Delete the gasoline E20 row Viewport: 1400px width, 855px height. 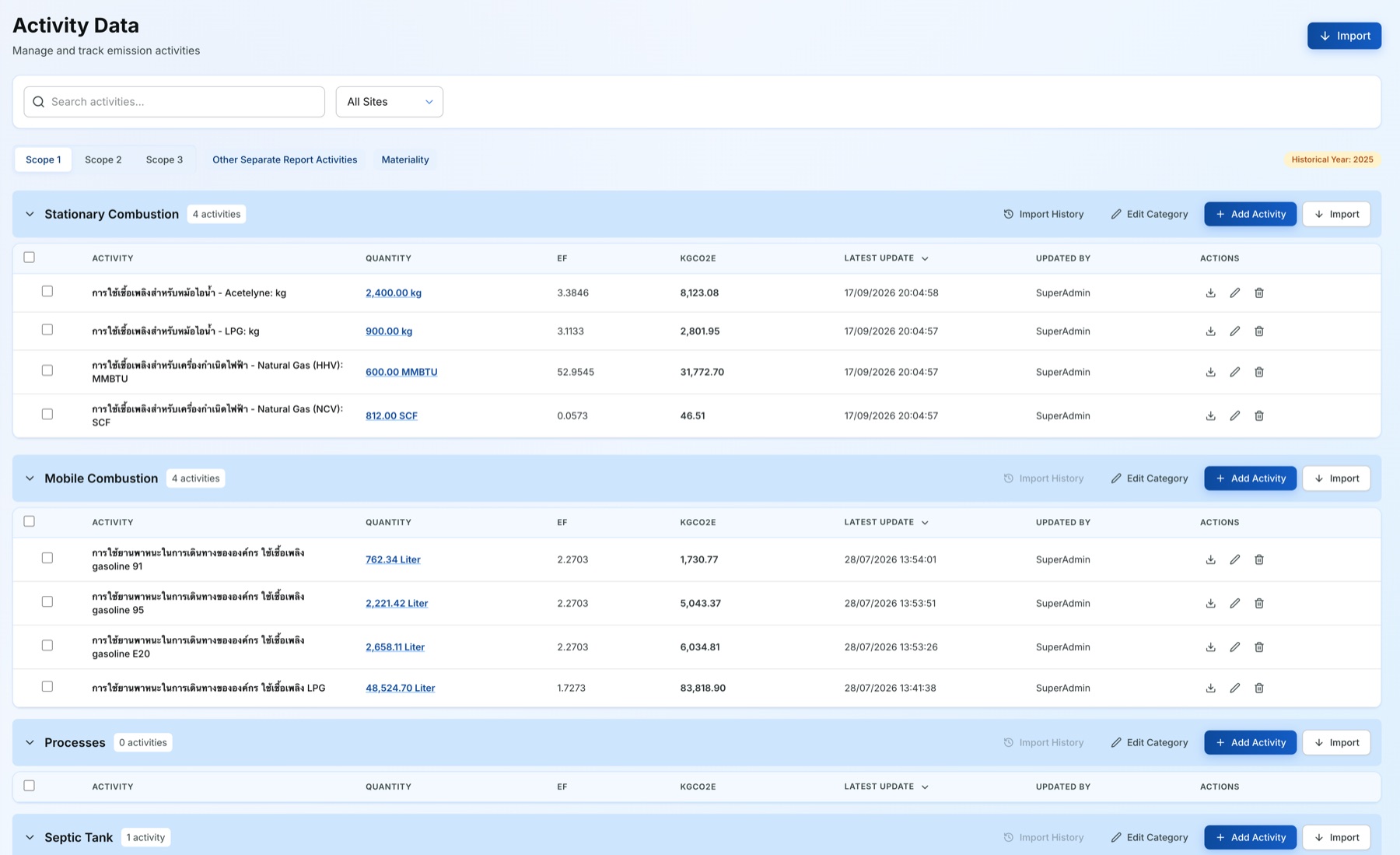pos(1258,647)
